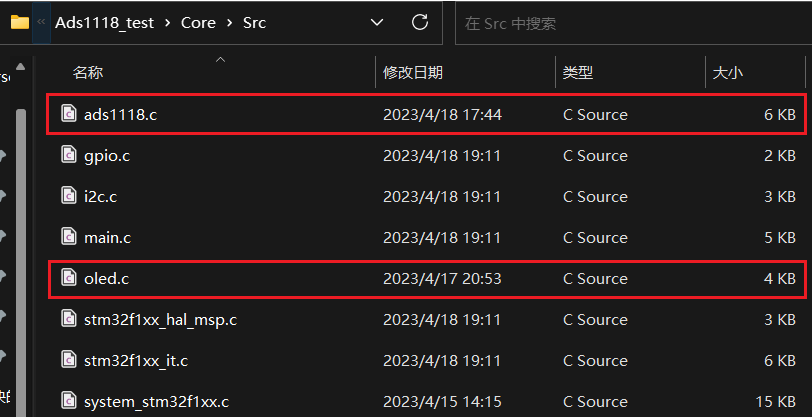Select the stm32f1xx_it.c file name
Image resolution: width=812 pixels, height=417 pixels.
(136, 361)
